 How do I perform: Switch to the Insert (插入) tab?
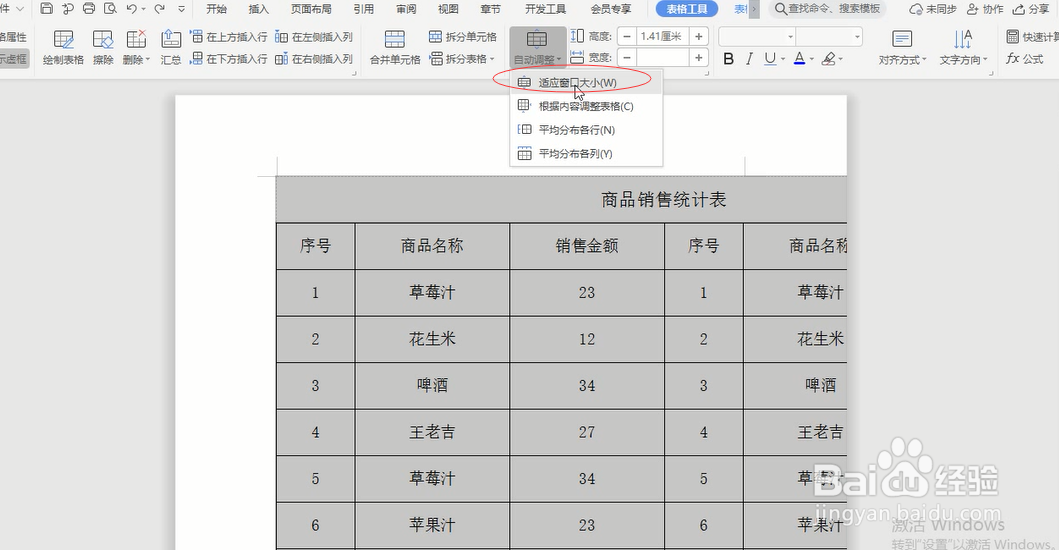point(258,9)
